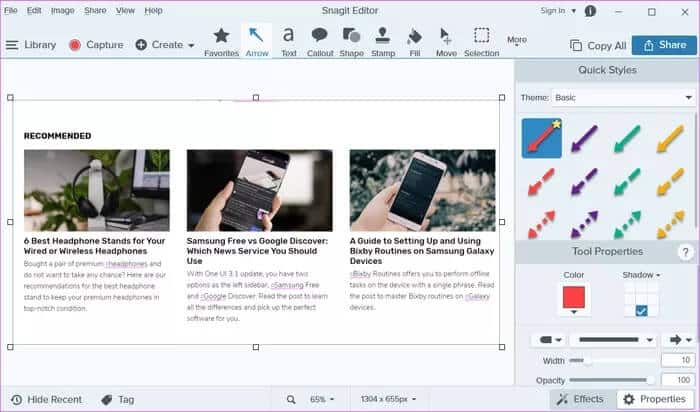Screen dimensions: 700x412
Task: Click the Bixby Routines article thumbnail
Action: (422, 191)
